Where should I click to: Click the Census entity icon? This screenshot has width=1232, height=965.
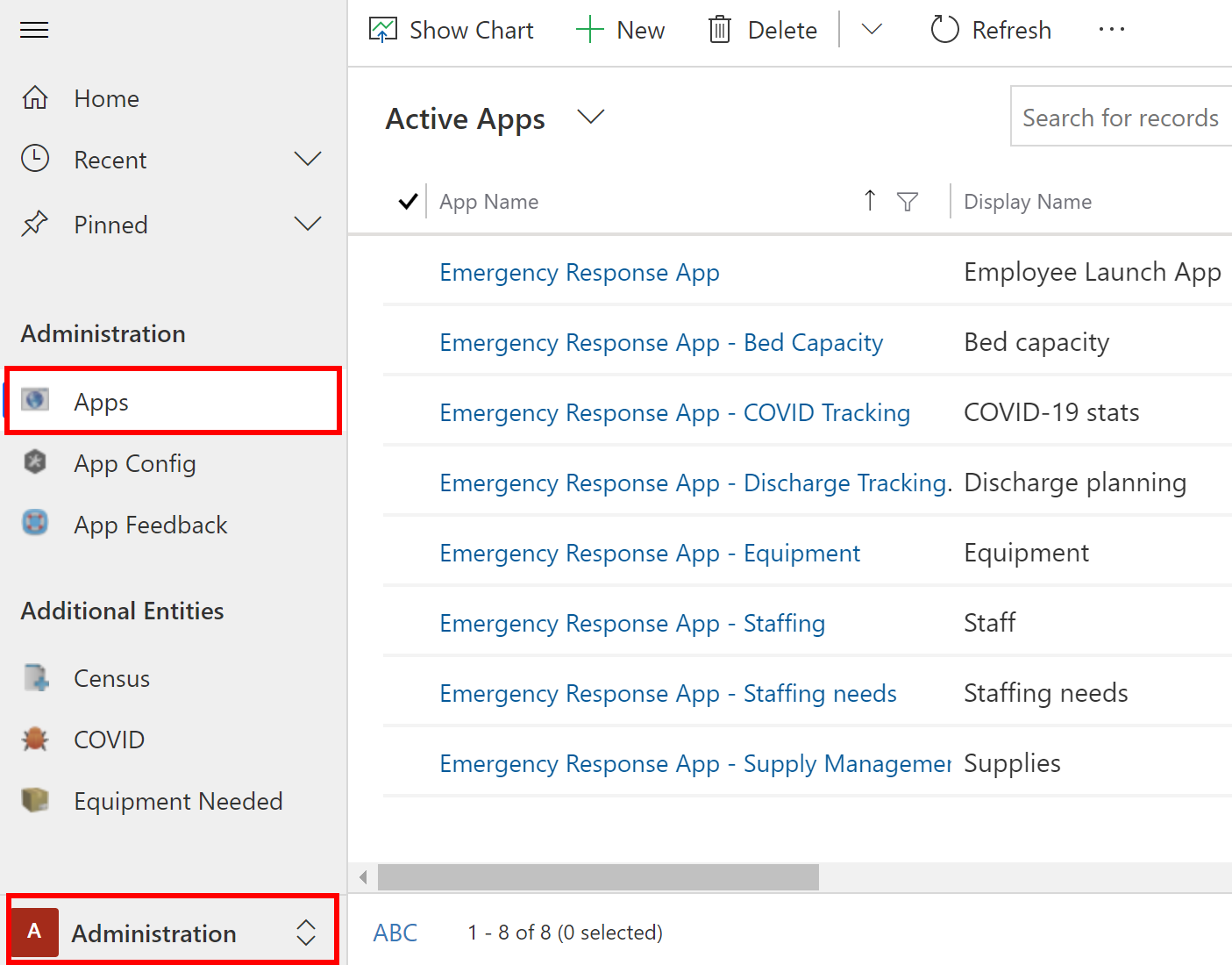click(x=36, y=677)
